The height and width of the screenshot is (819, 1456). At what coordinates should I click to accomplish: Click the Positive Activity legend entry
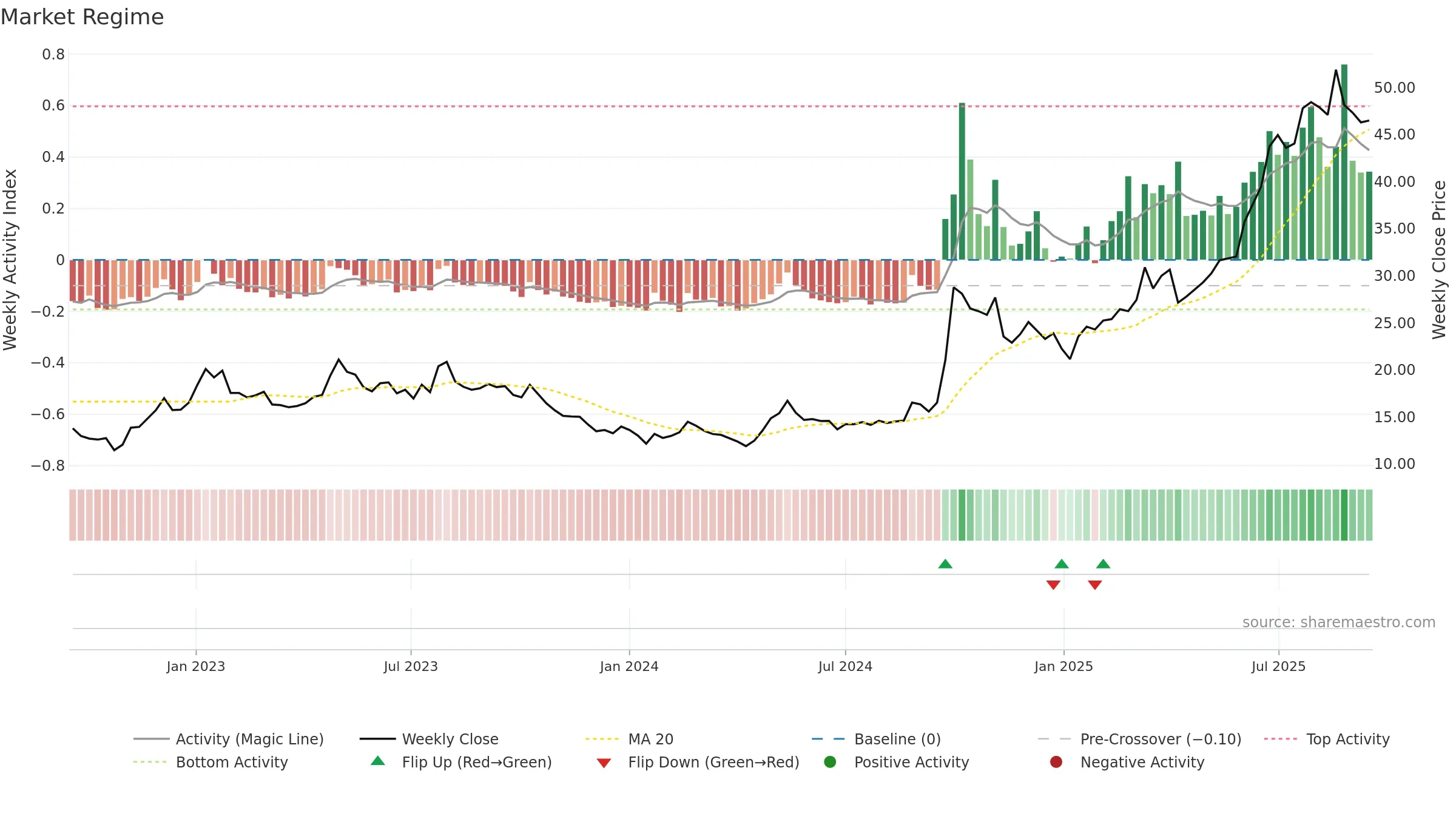(897, 762)
